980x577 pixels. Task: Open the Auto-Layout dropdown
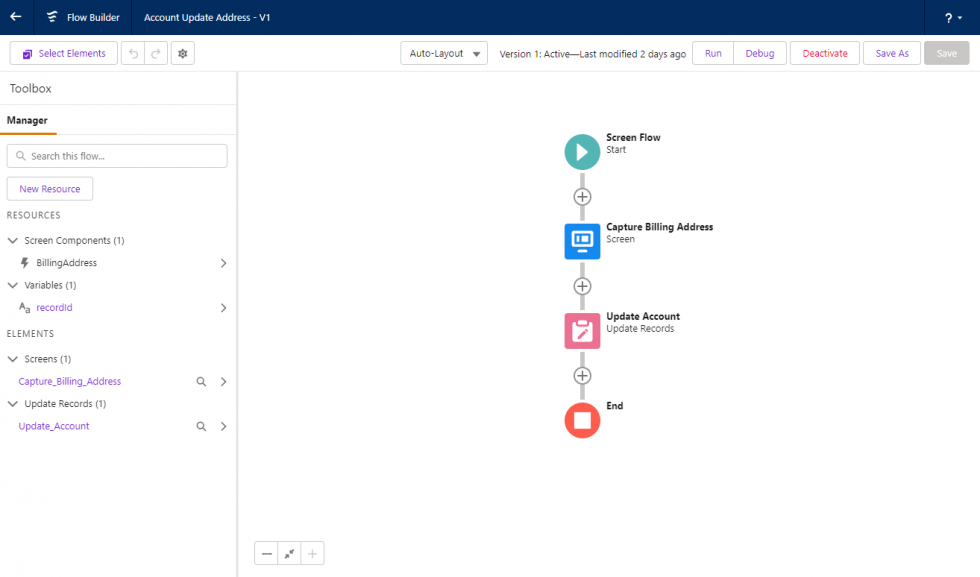(x=444, y=53)
